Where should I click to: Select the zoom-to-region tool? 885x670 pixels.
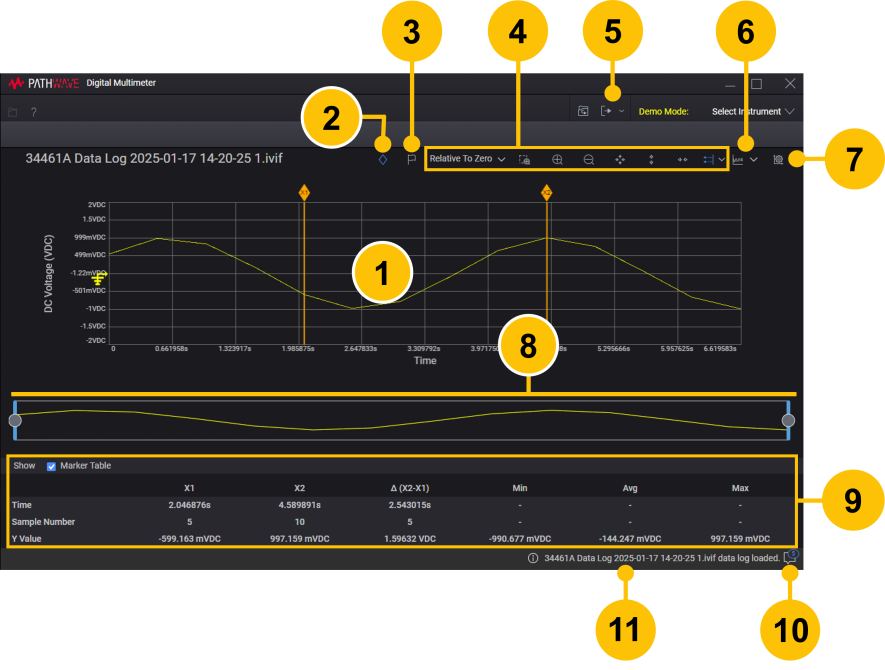coord(524,160)
